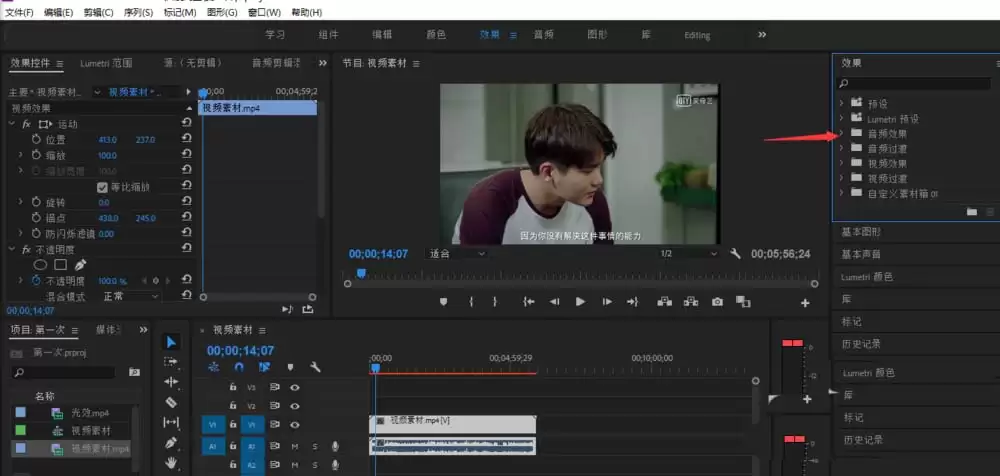Image resolution: width=1000 pixels, height=476 pixels.
Task: Click the Effects panel search field
Action: [x=915, y=84]
